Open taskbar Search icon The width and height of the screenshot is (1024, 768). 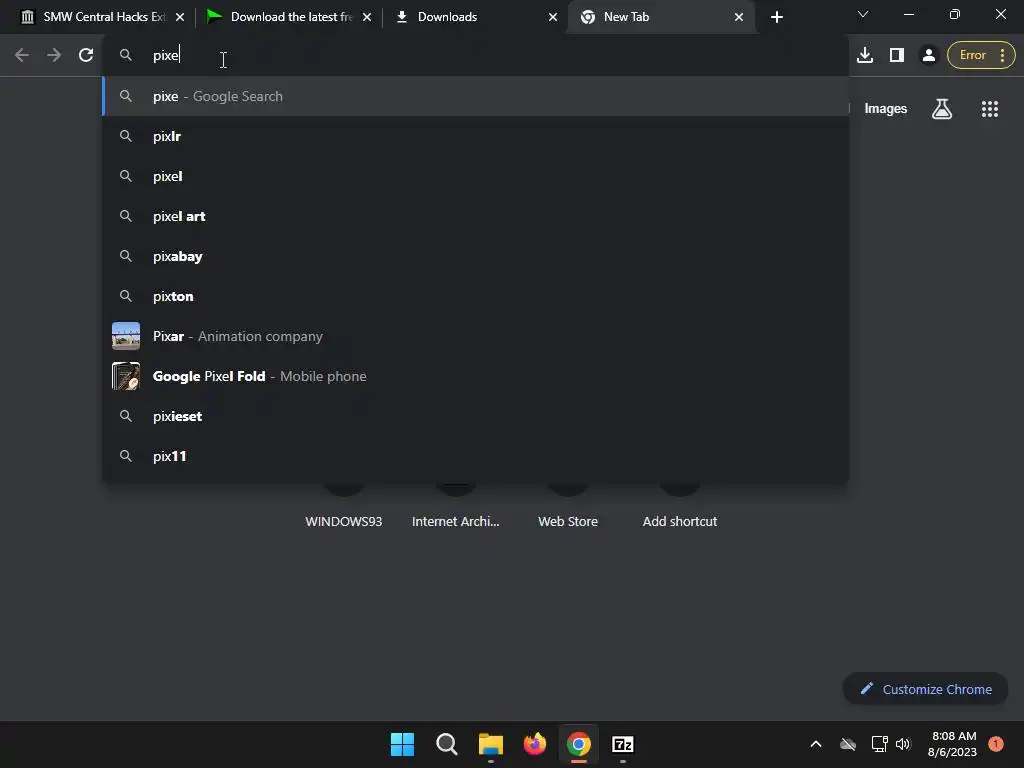point(447,744)
